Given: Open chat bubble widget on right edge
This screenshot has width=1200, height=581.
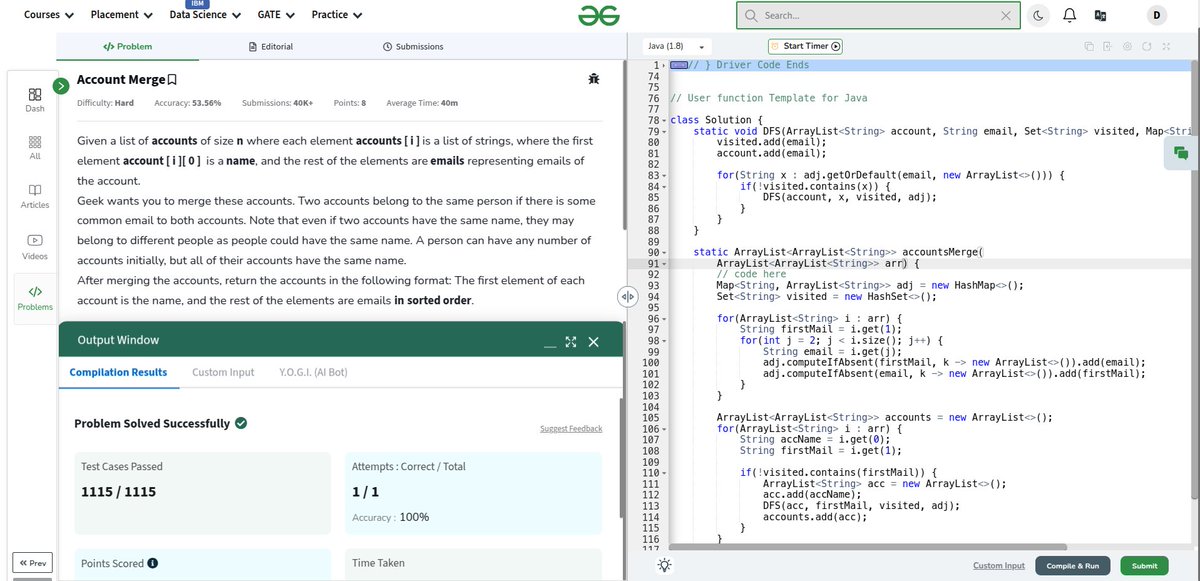Looking at the screenshot, I should tap(1181, 153).
